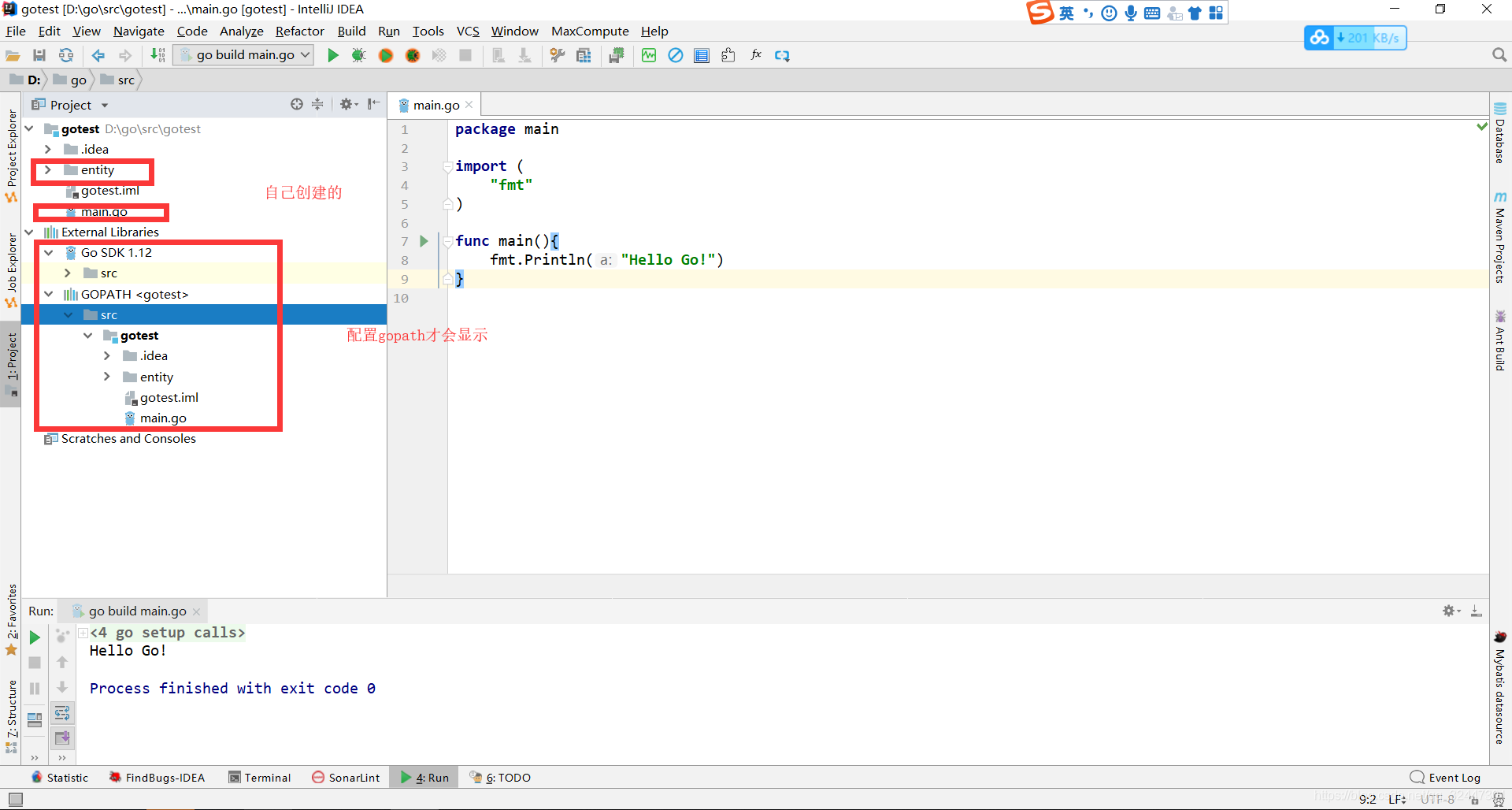Screen dimensions: 1512x810
Task: Toggle soft-wrap in the Run console
Action: [x=62, y=713]
